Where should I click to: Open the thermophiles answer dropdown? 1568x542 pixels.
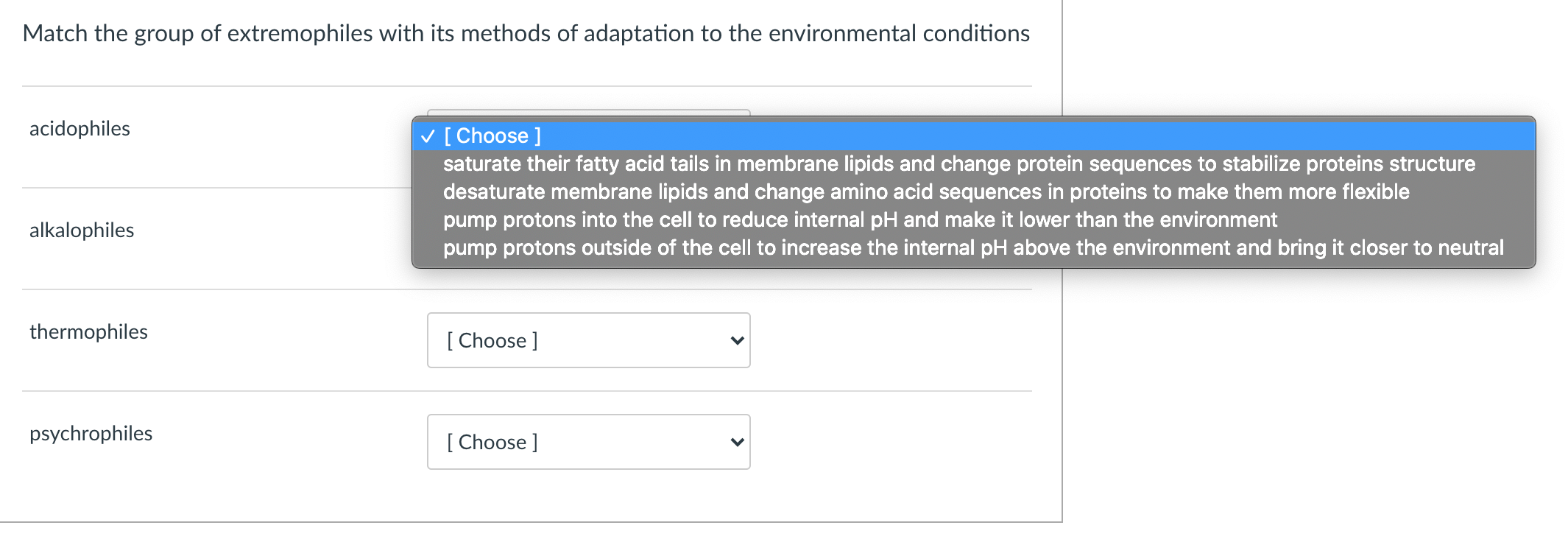[587, 339]
